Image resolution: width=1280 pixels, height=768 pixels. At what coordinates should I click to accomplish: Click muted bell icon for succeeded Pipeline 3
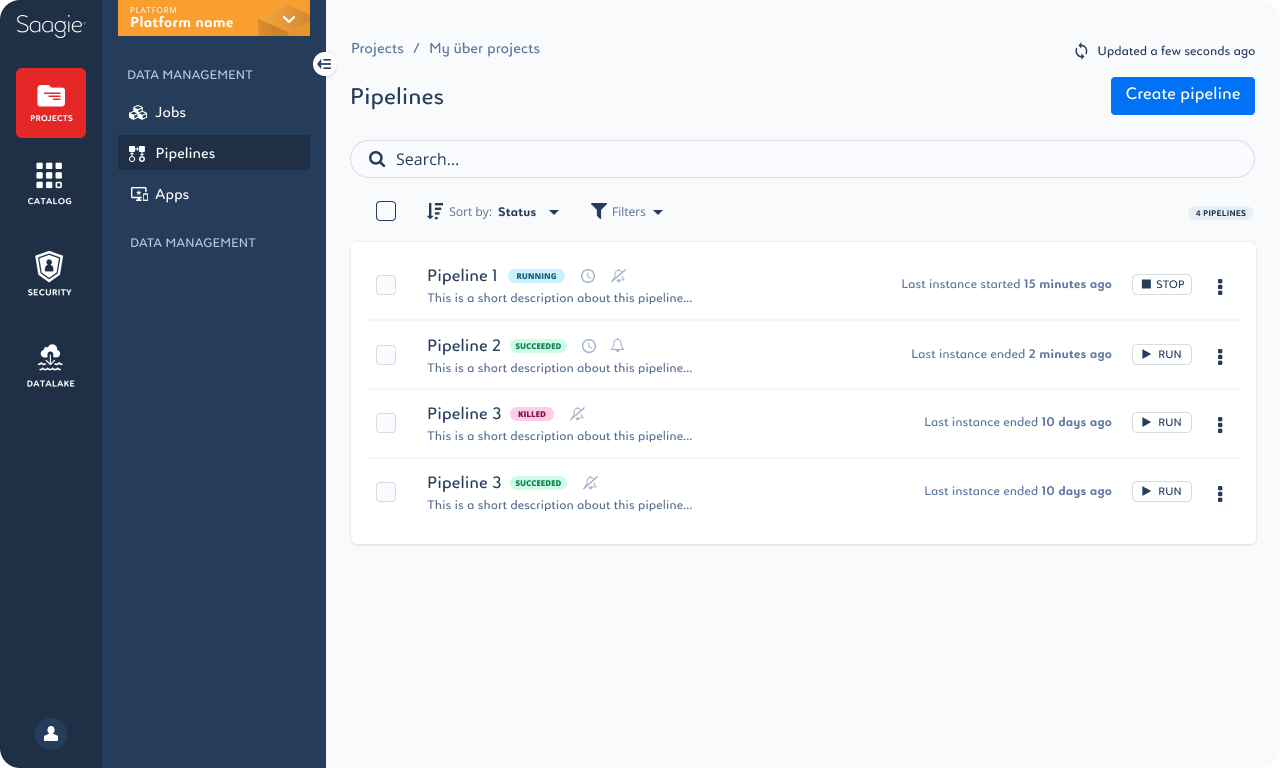point(590,483)
